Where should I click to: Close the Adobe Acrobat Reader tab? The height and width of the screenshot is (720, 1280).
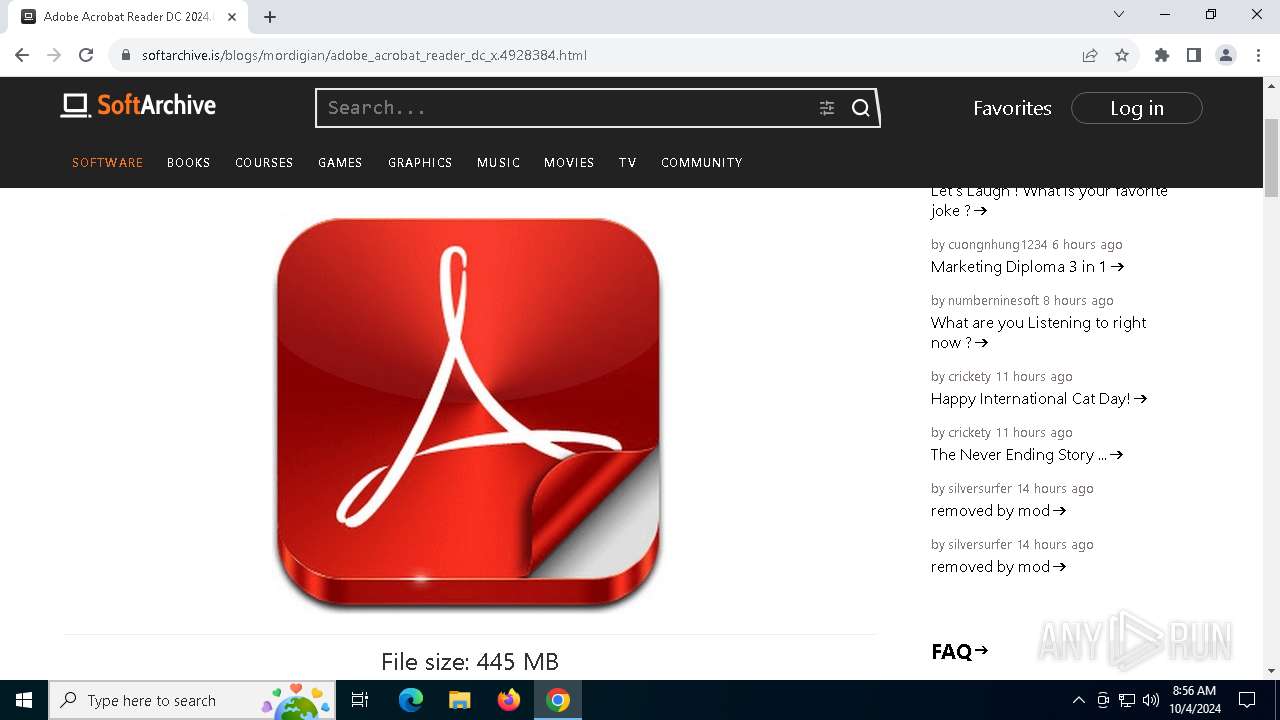click(x=232, y=17)
